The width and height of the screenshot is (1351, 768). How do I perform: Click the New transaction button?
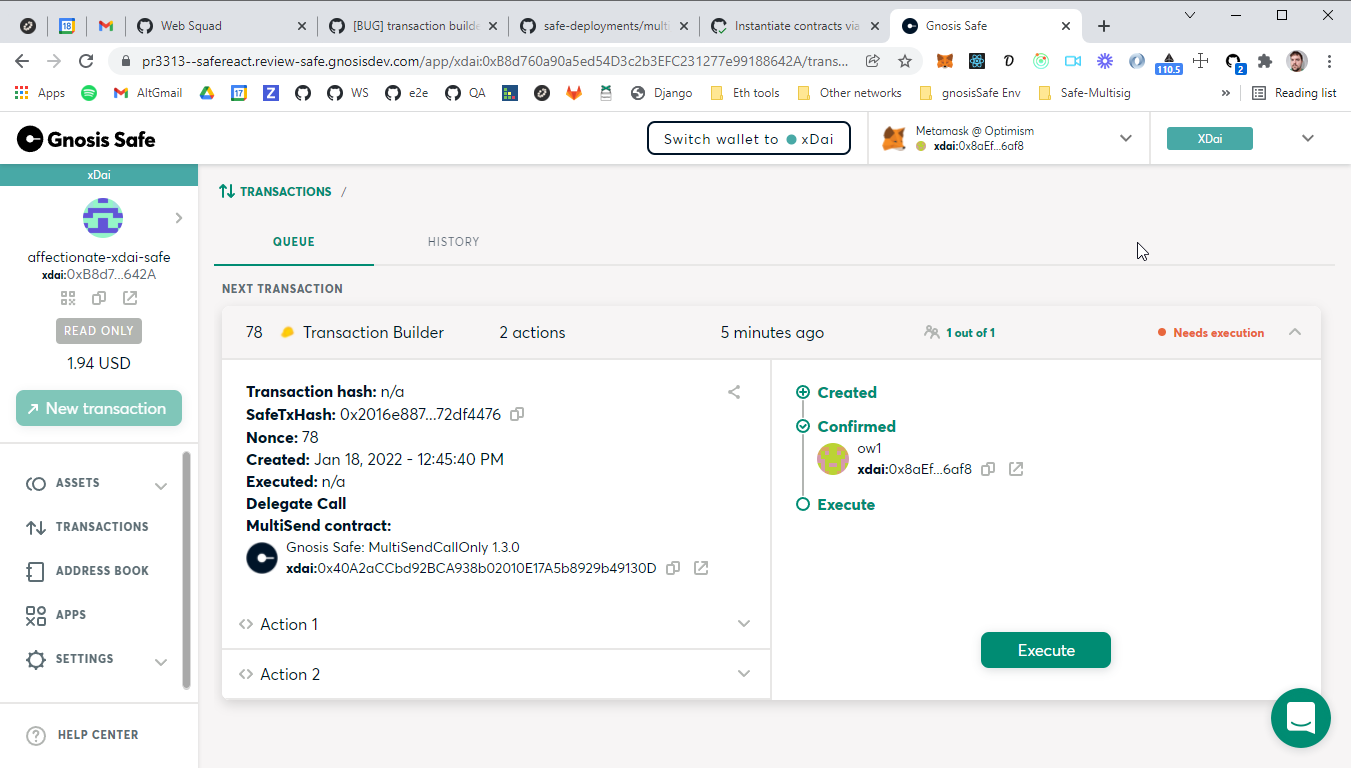(x=99, y=408)
